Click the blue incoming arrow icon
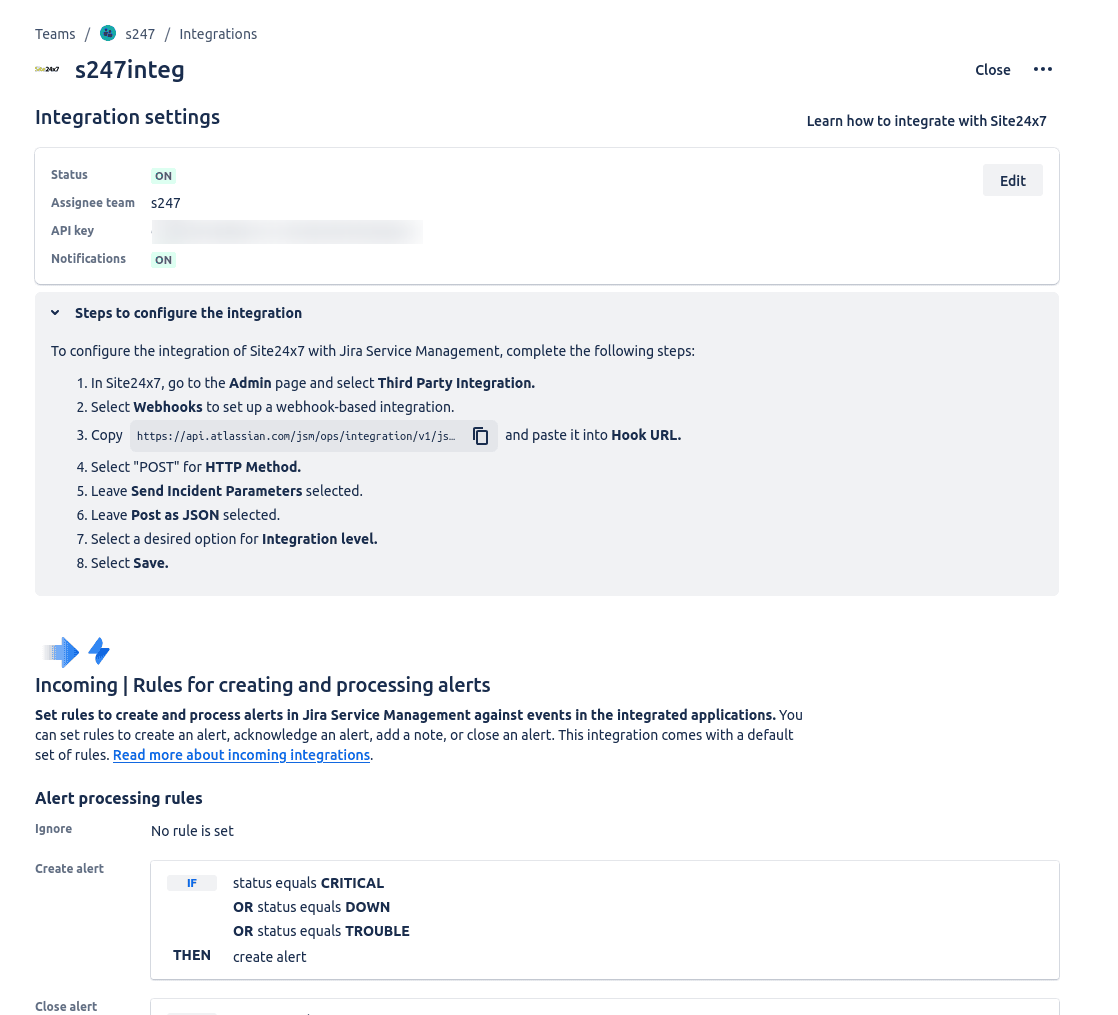Screen dimensions: 1118x1015 point(60,652)
